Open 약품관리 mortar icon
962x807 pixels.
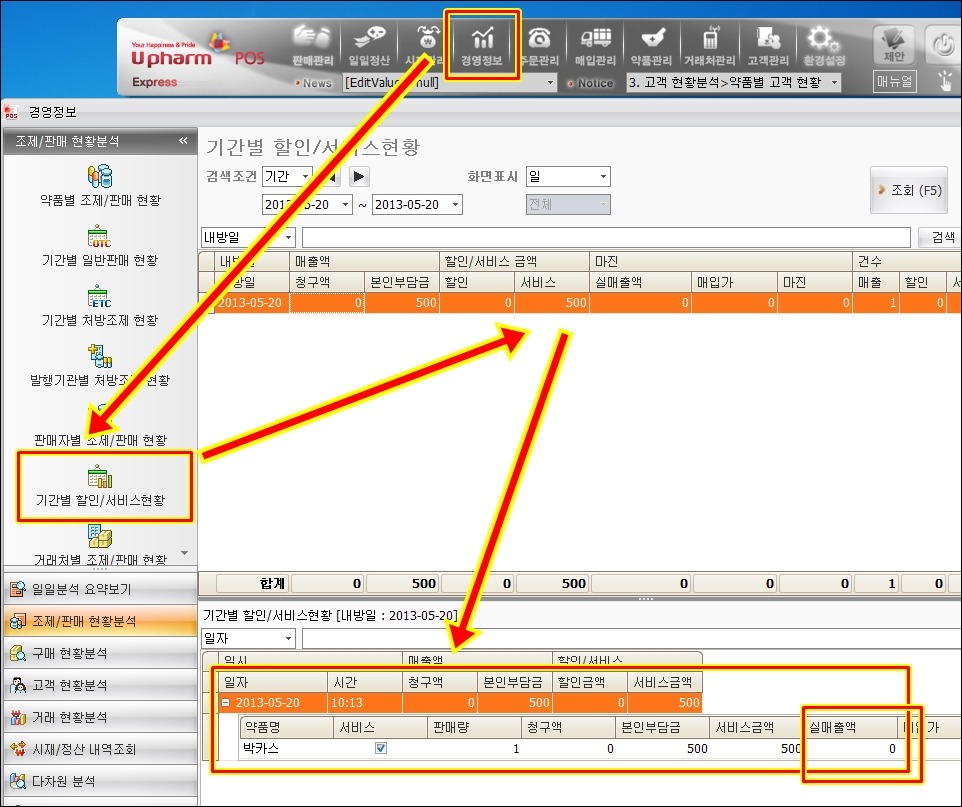point(651,45)
